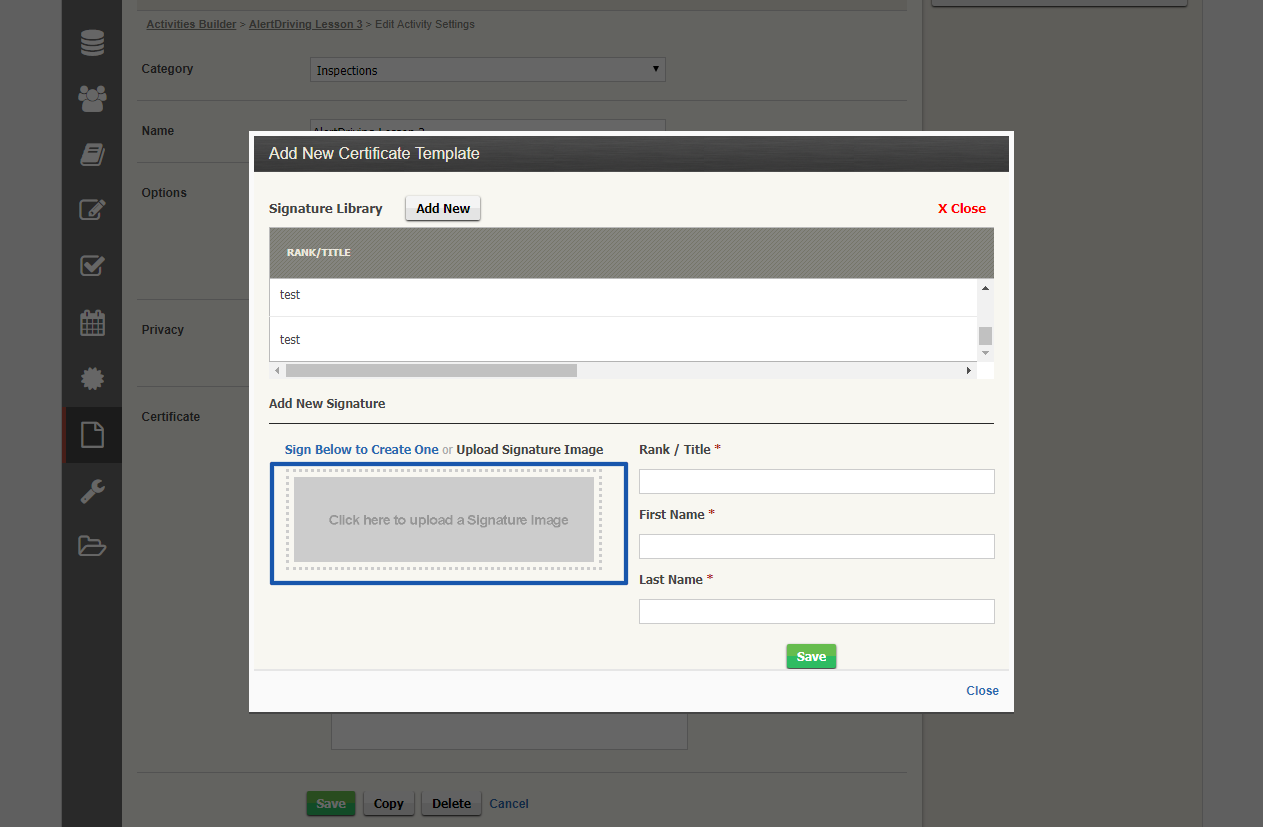1263x827 pixels.
Task: Follow the Activities Builder breadcrumb link
Action: [190, 23]
